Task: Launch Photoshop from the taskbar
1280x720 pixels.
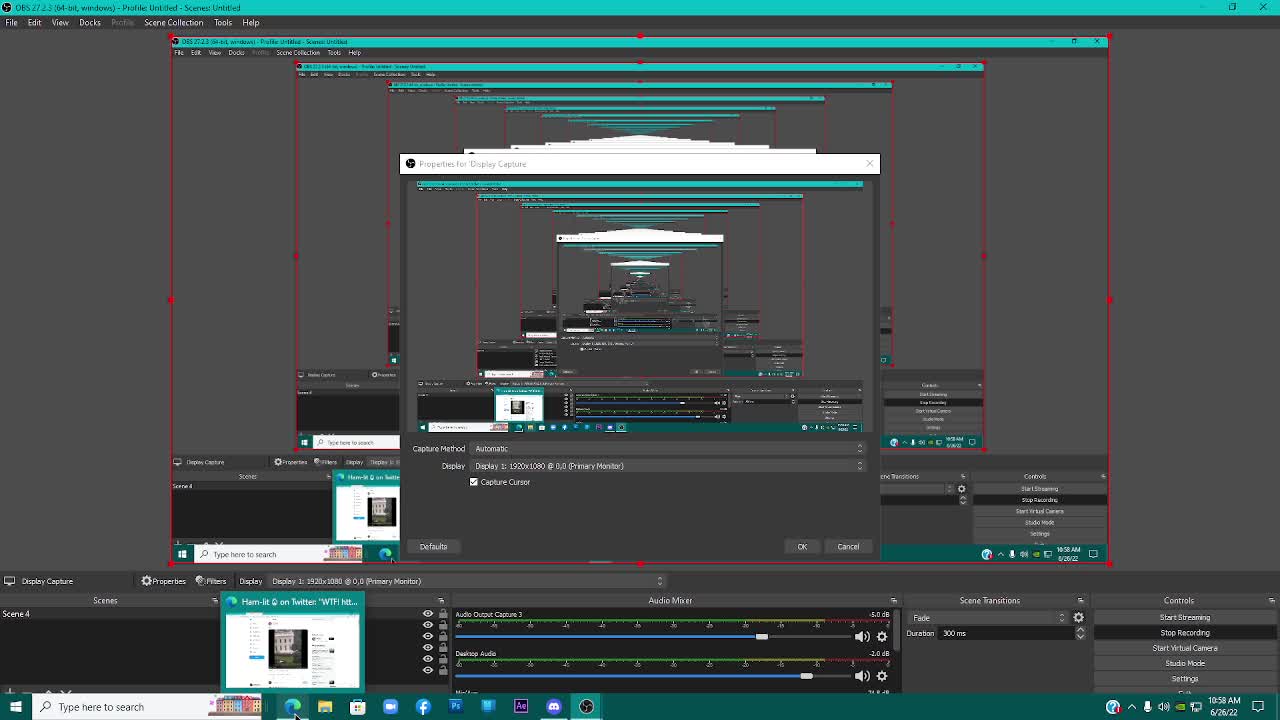Action: point(456,707)
